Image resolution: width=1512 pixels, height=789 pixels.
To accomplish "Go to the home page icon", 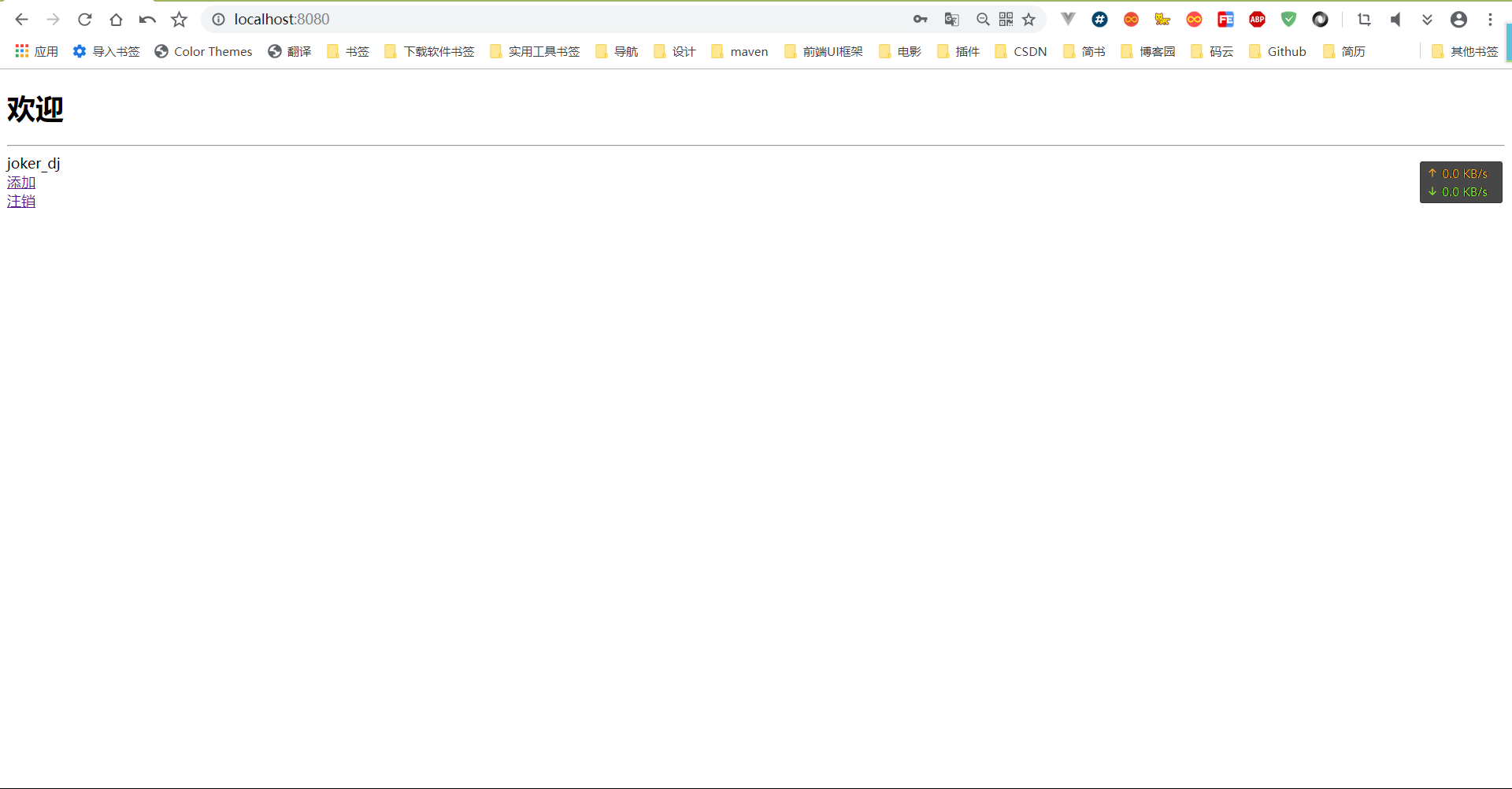I will click(x=116, y=20).
